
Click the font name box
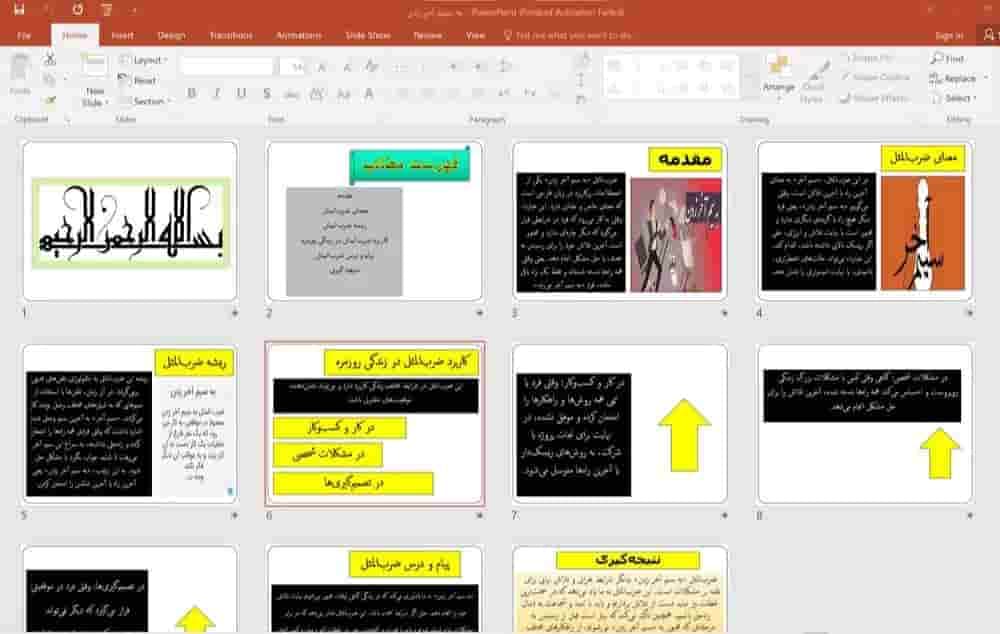(227, 66)
